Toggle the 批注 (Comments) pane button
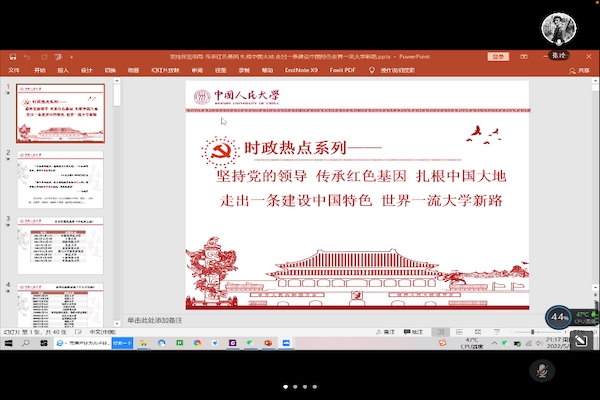The width and height of the screenshot is (600, 400). (x=413, y=332)
